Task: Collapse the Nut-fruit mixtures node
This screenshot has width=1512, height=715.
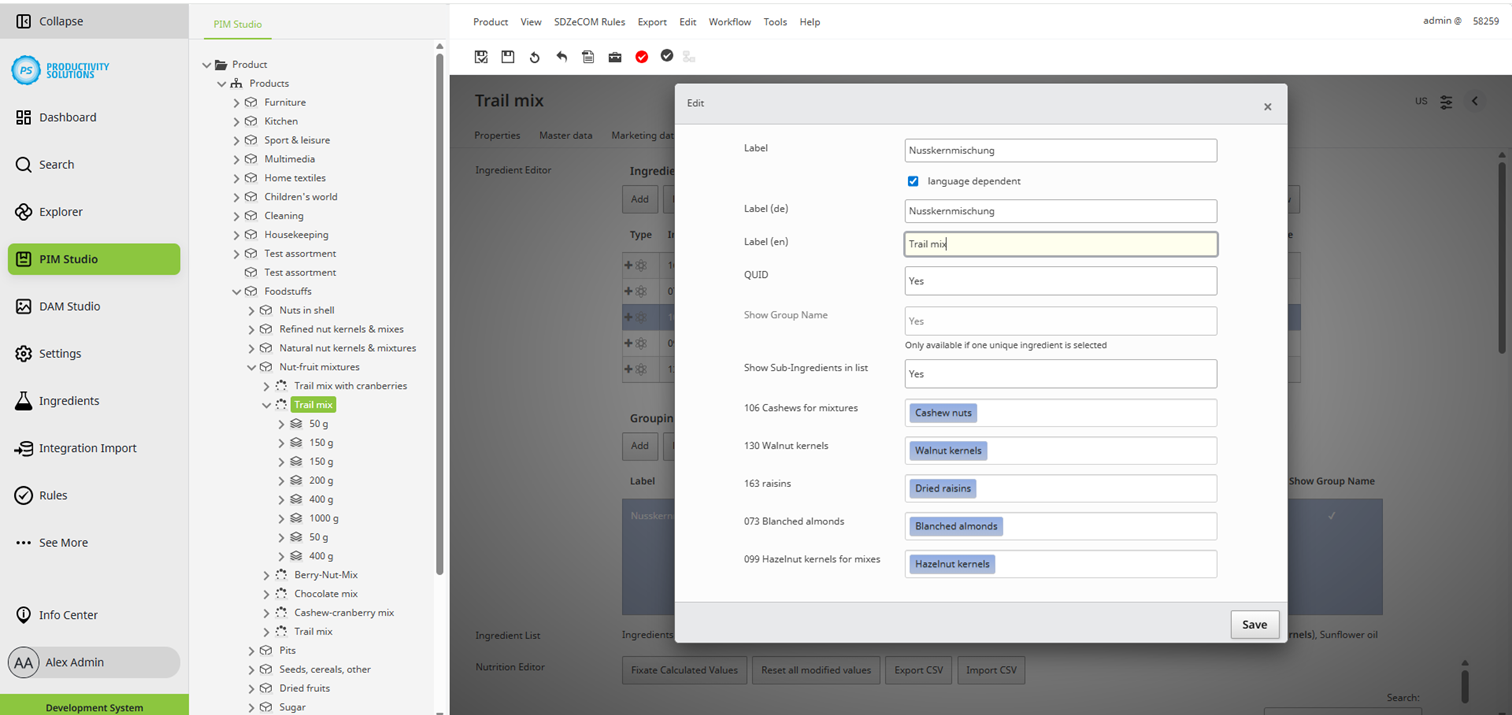Action: (253, 366)
